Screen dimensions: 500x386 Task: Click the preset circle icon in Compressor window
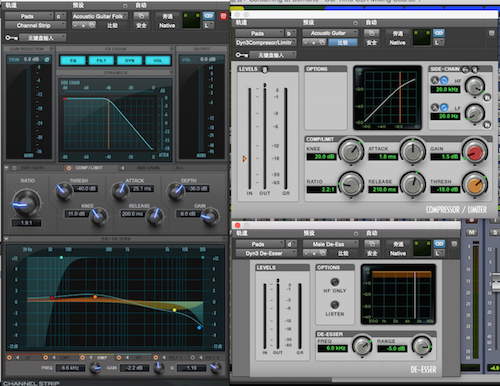[356, 23]
